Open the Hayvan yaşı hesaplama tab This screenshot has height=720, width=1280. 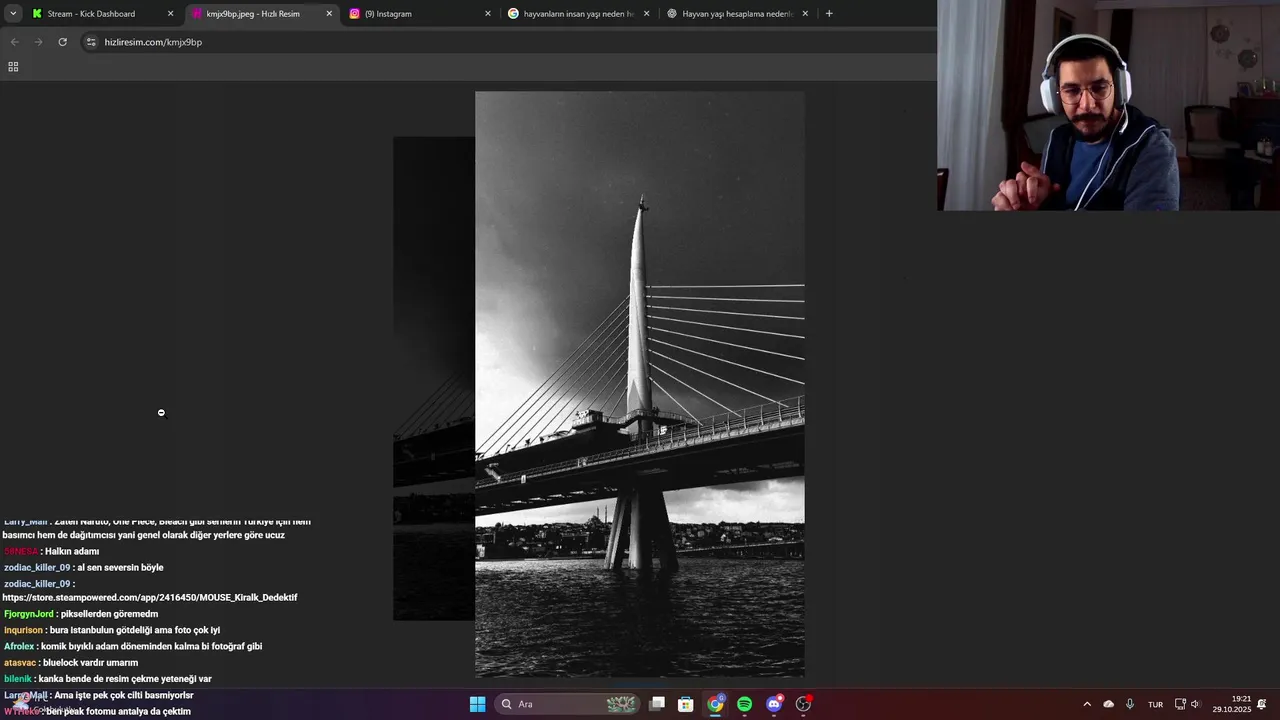(737, 14)
